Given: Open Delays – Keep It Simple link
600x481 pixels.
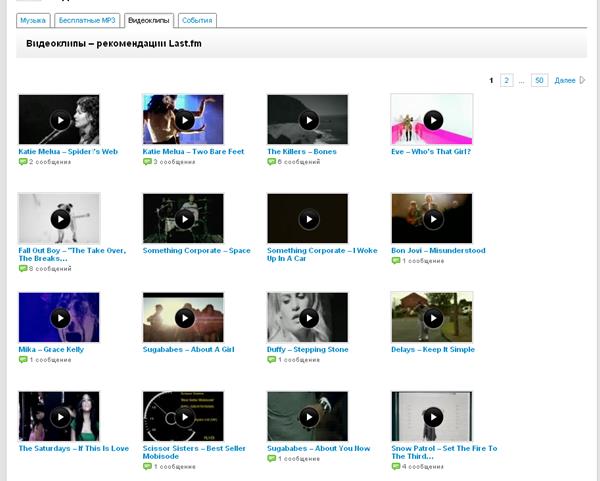Looking at the screenshot, I should point(432,350).
